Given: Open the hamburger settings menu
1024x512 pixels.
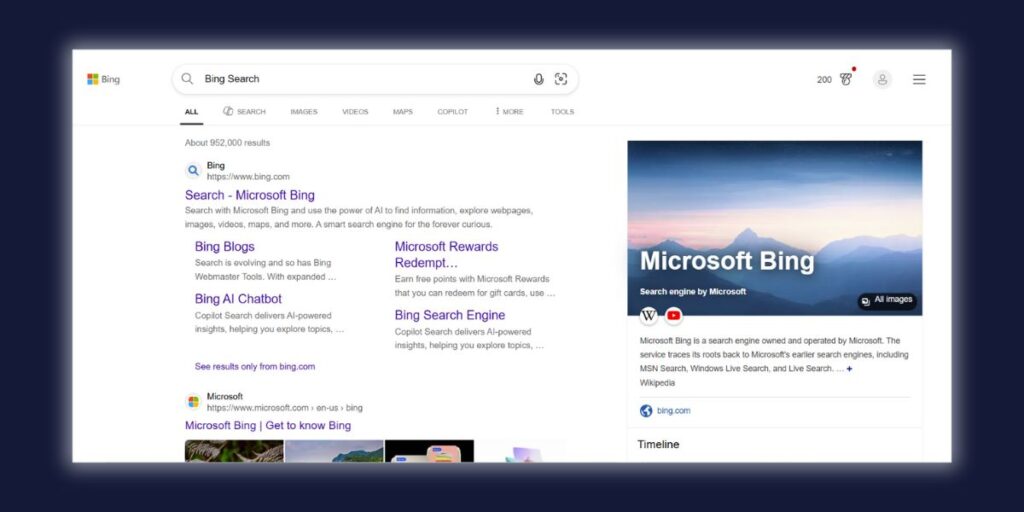Looking at the screenshot, I should 919,79.
